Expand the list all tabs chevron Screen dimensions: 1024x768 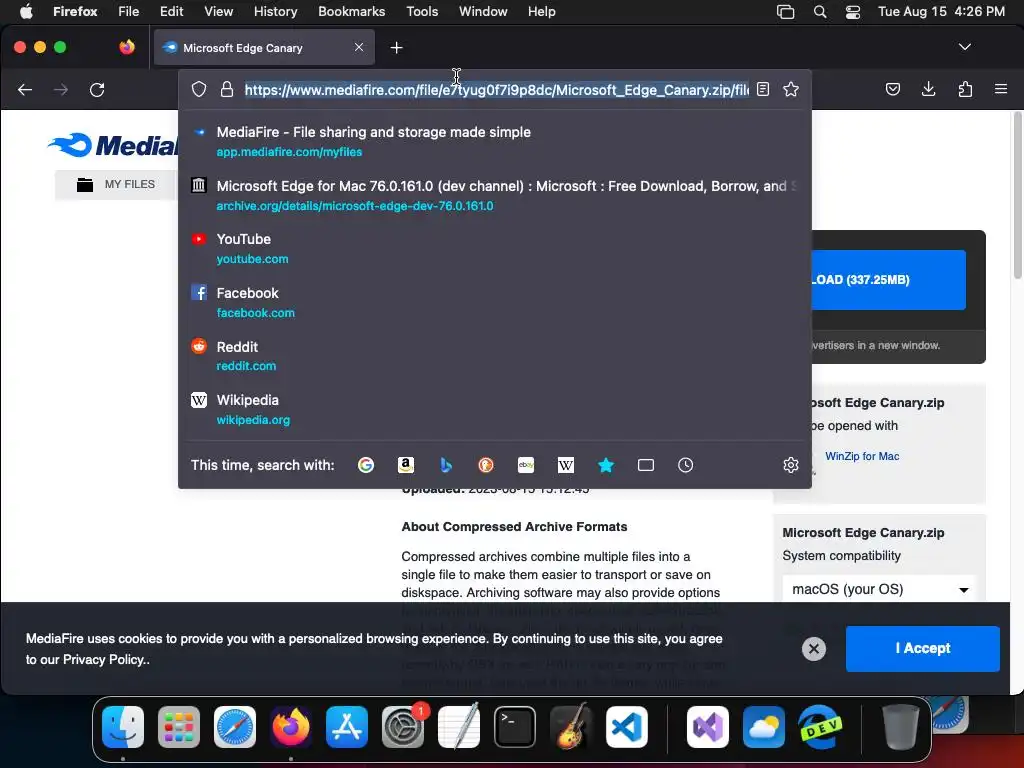coord(965,47)
